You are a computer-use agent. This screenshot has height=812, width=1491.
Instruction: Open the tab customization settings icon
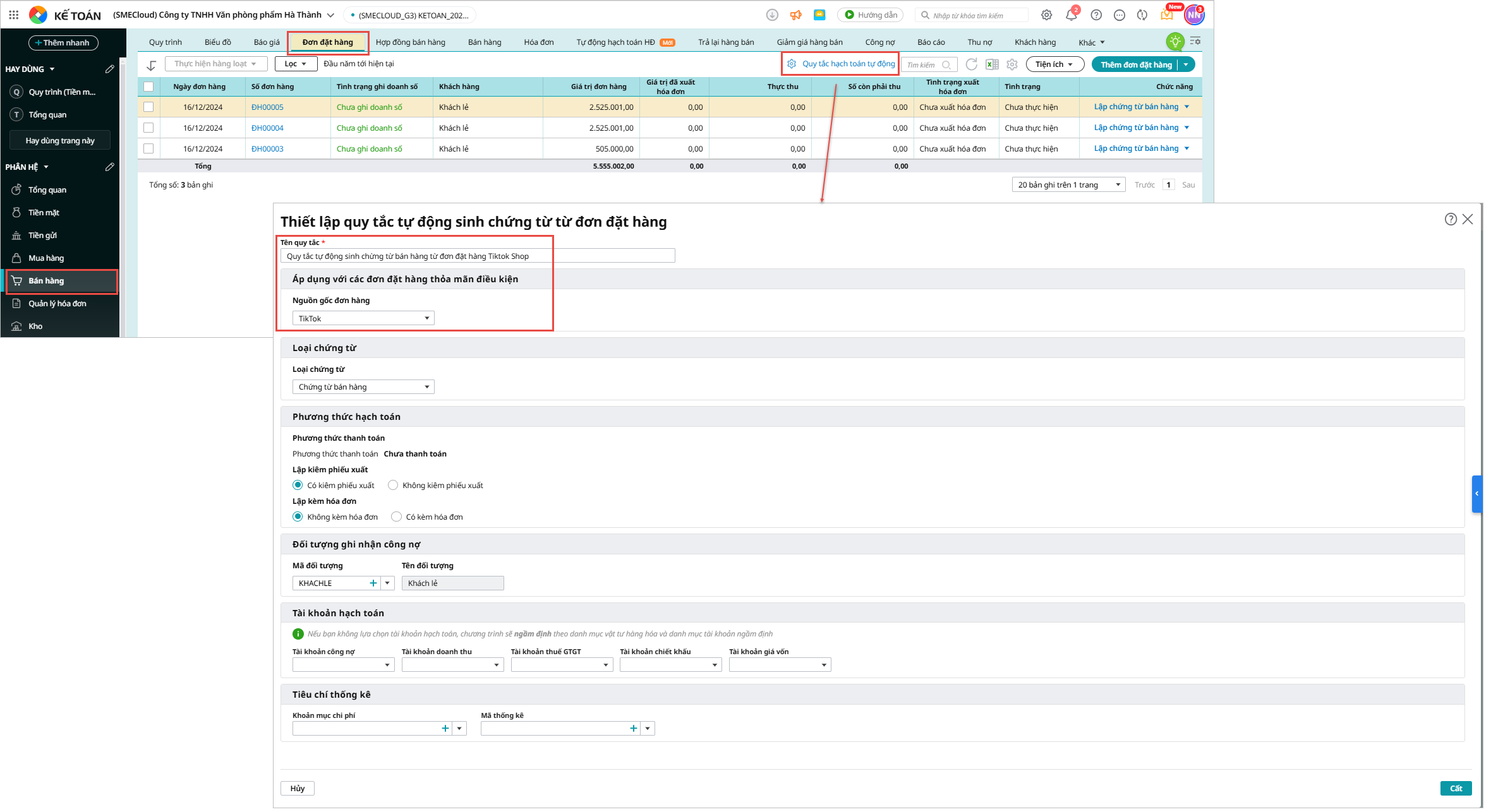1195,41
